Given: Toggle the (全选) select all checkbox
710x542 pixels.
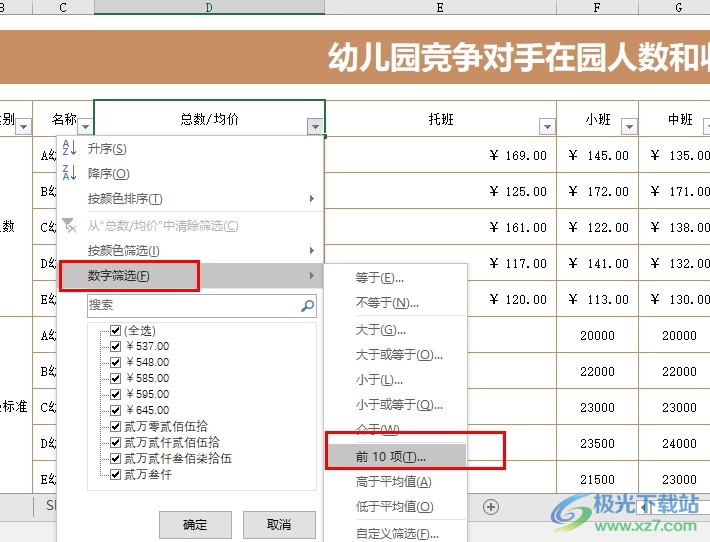Looking at the screenshot, I should pos(115,331).
